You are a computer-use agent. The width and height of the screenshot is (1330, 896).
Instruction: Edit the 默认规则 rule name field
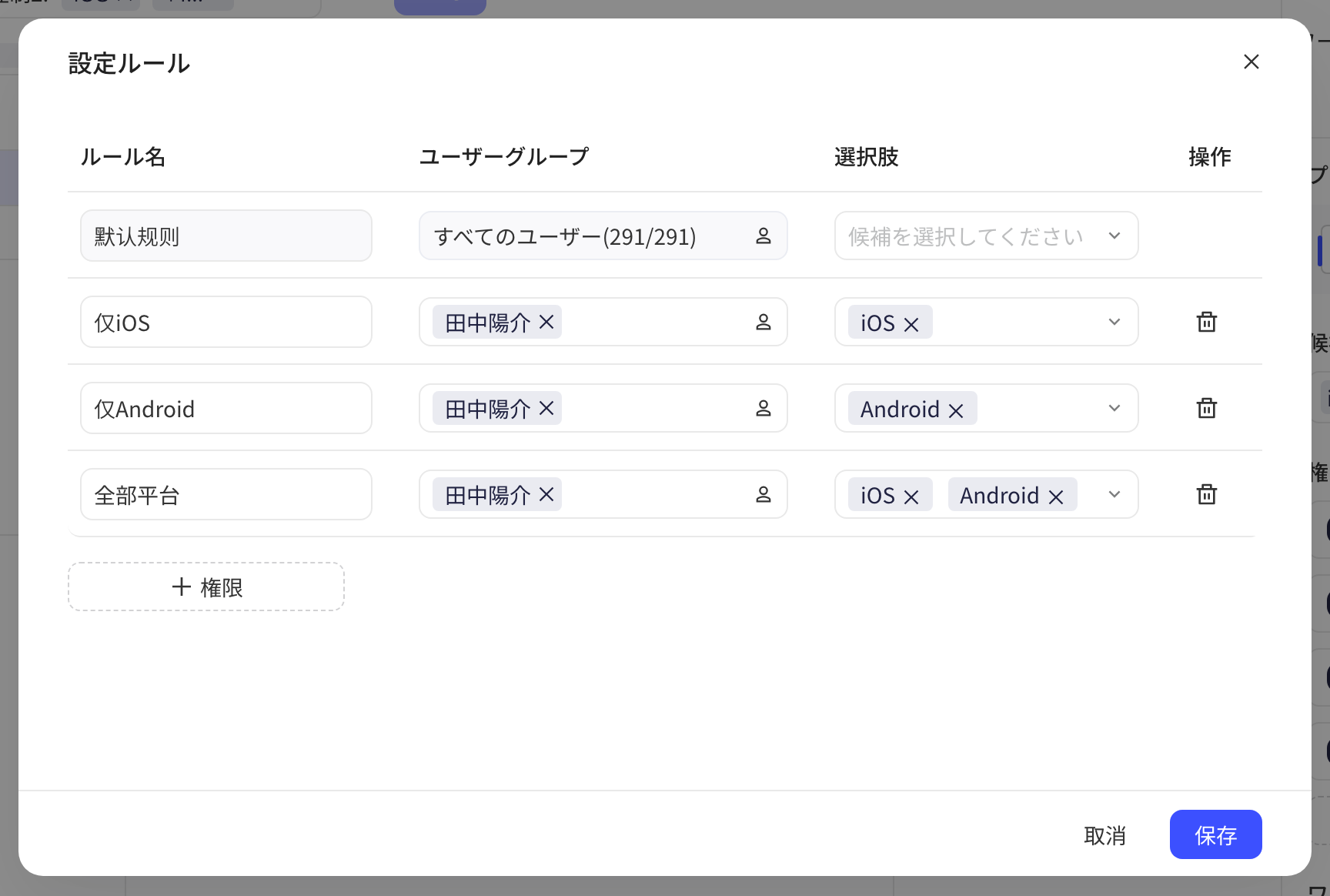tap(226, 236)
